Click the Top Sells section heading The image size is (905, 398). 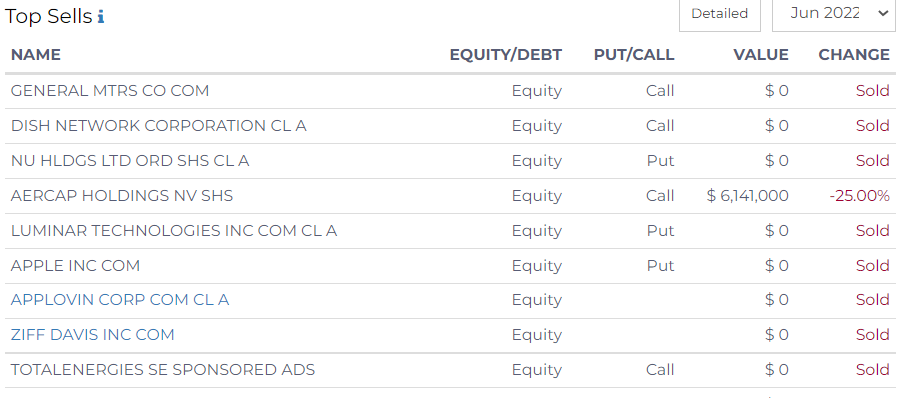click(x=48, y=17)
